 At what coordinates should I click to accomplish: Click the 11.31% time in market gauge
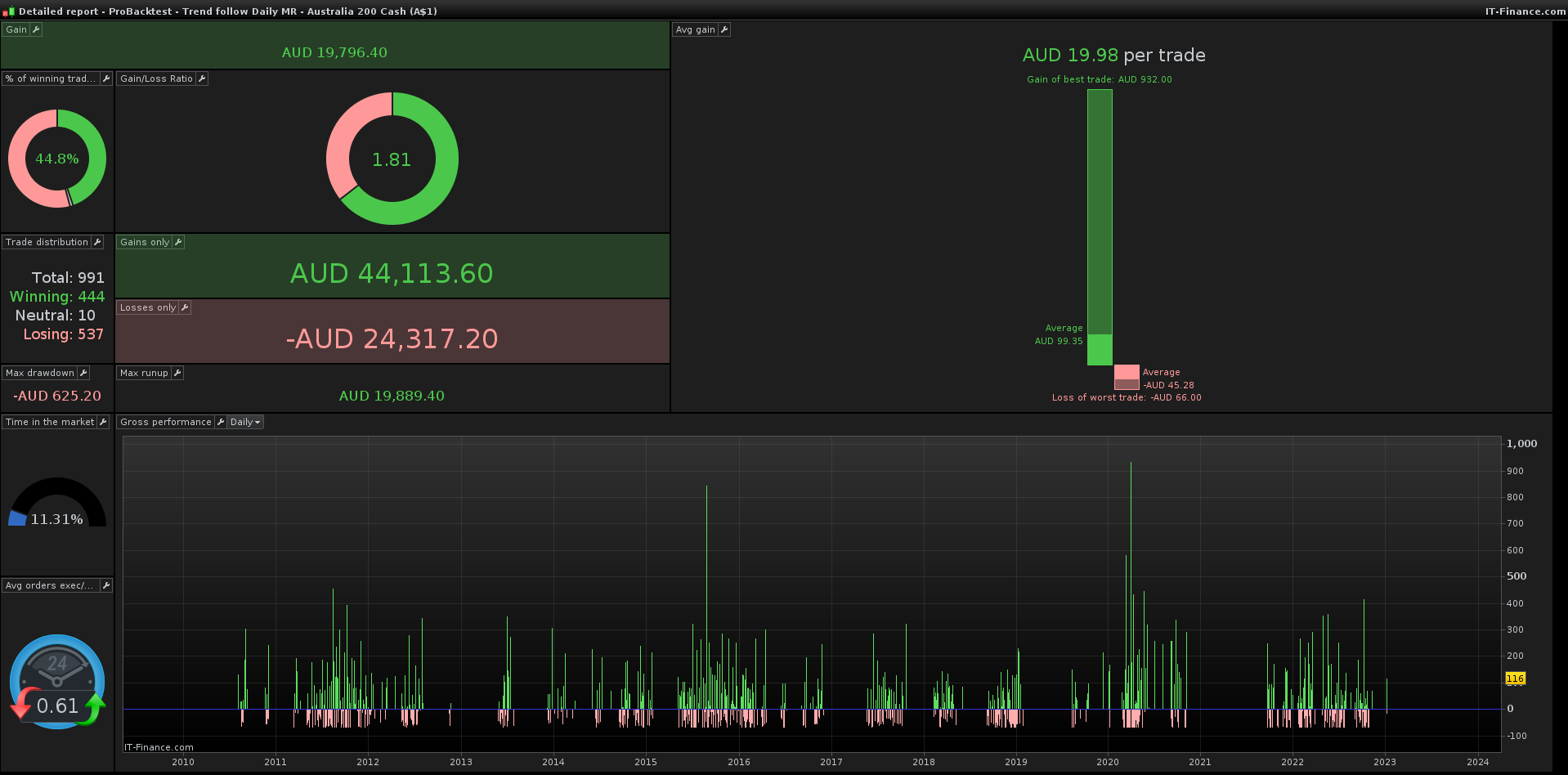[x=57, y=504]
